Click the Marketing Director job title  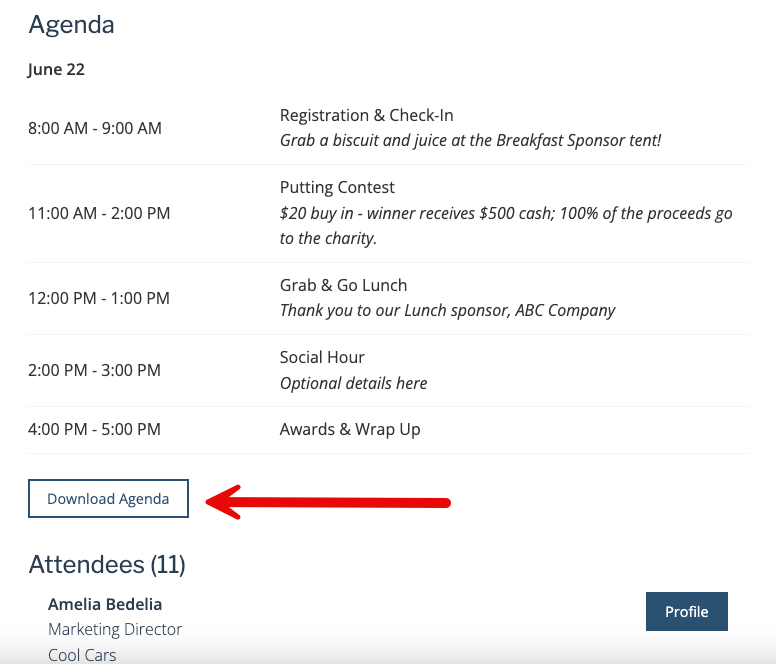click(x=115, y=629)
